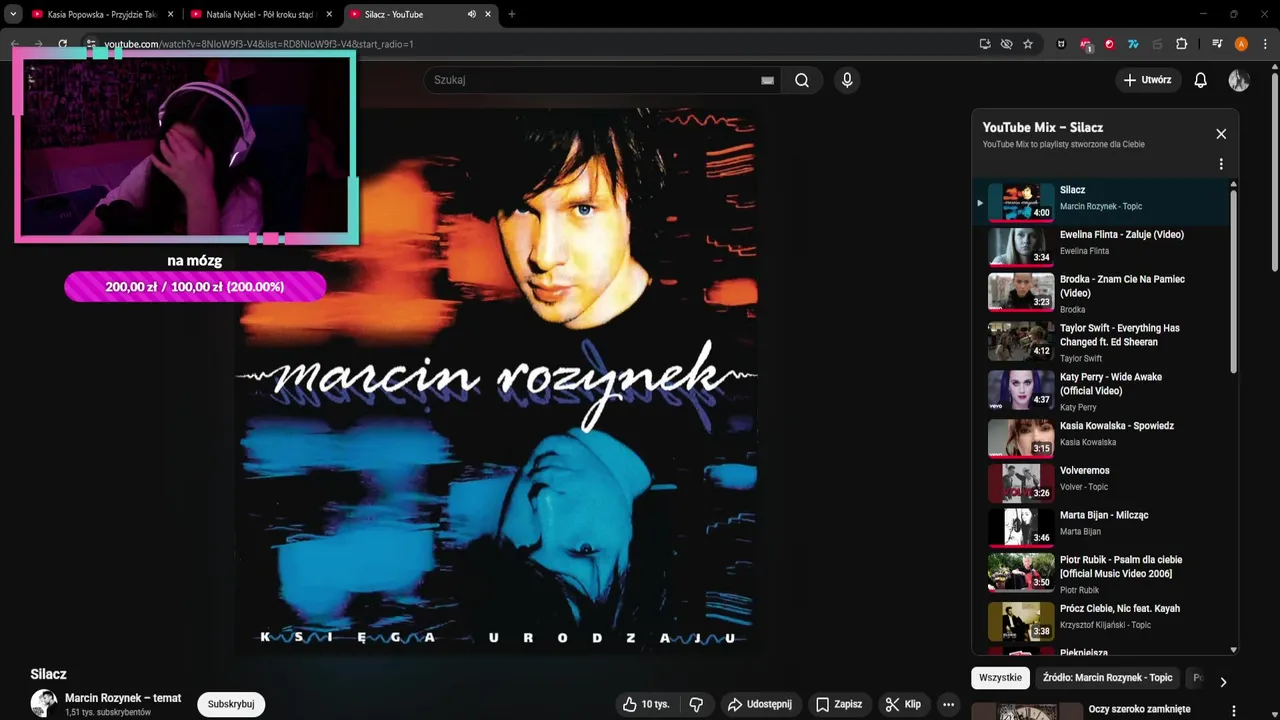Open the site information icon in address bar
Viewport: 1280px width, 720px height.
click(x=90, y=44)
